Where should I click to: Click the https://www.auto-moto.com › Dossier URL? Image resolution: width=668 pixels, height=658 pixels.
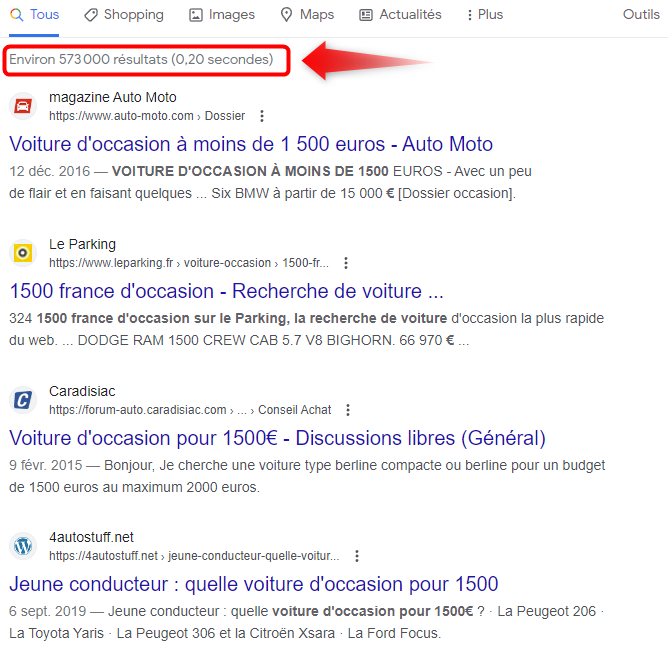pos(147,116)
